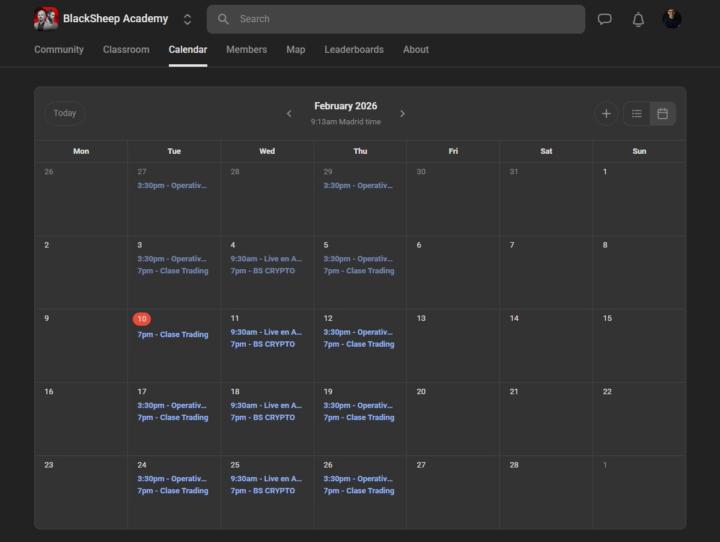This screenshot has width=720, height=542.
Task: Open Feb 26 7pm Clase Trading event
Action: click(x=359, y=491)
